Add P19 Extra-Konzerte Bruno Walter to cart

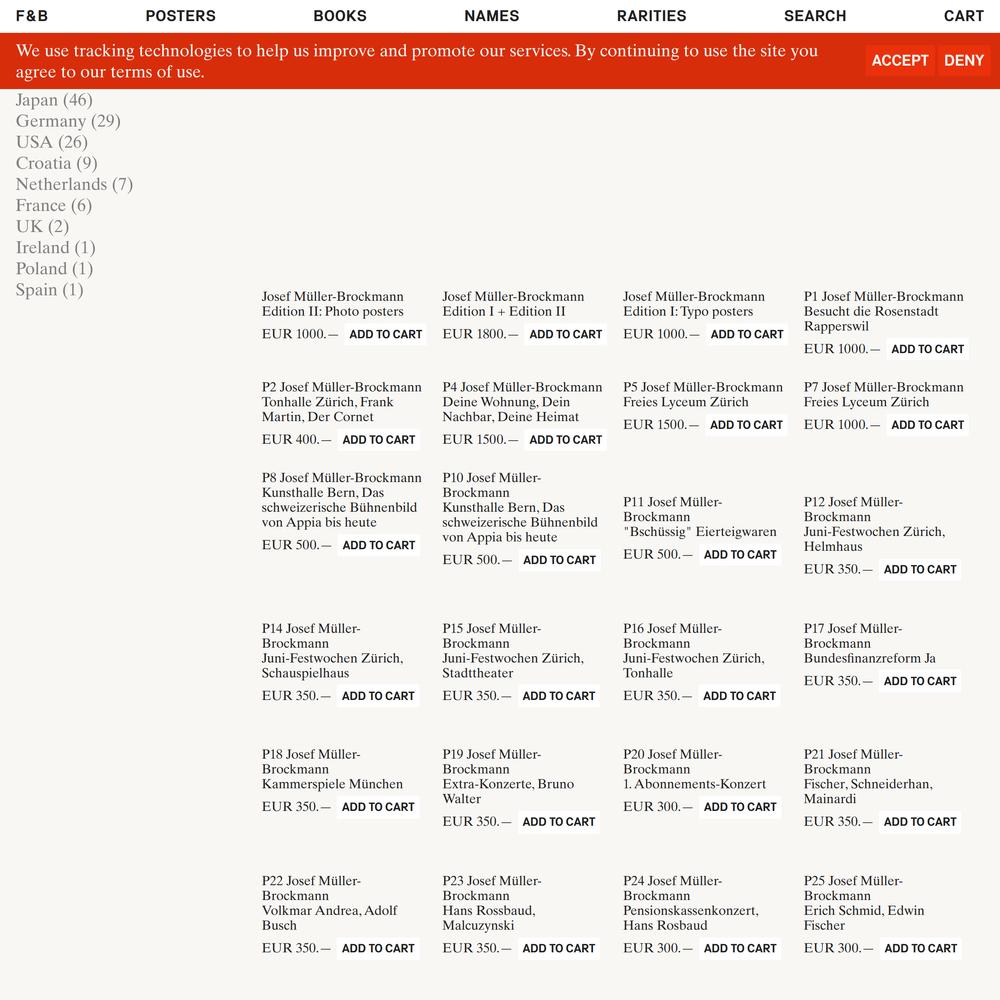click(558, 822)
